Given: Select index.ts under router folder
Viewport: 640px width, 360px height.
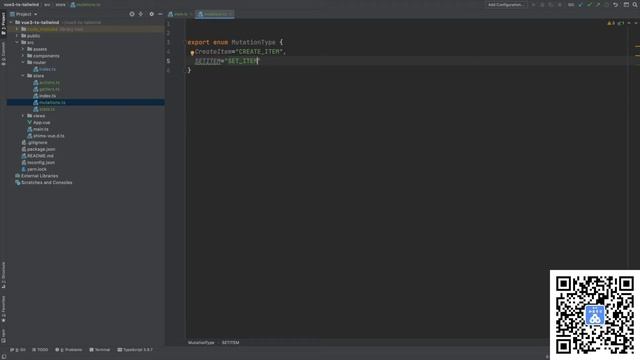Looking at the screenshot, I should coord(44,69).
